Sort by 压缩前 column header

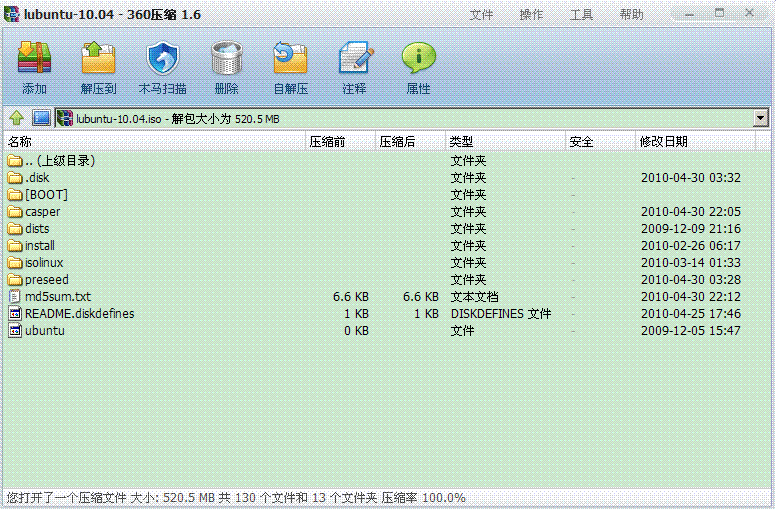[340, 142]
